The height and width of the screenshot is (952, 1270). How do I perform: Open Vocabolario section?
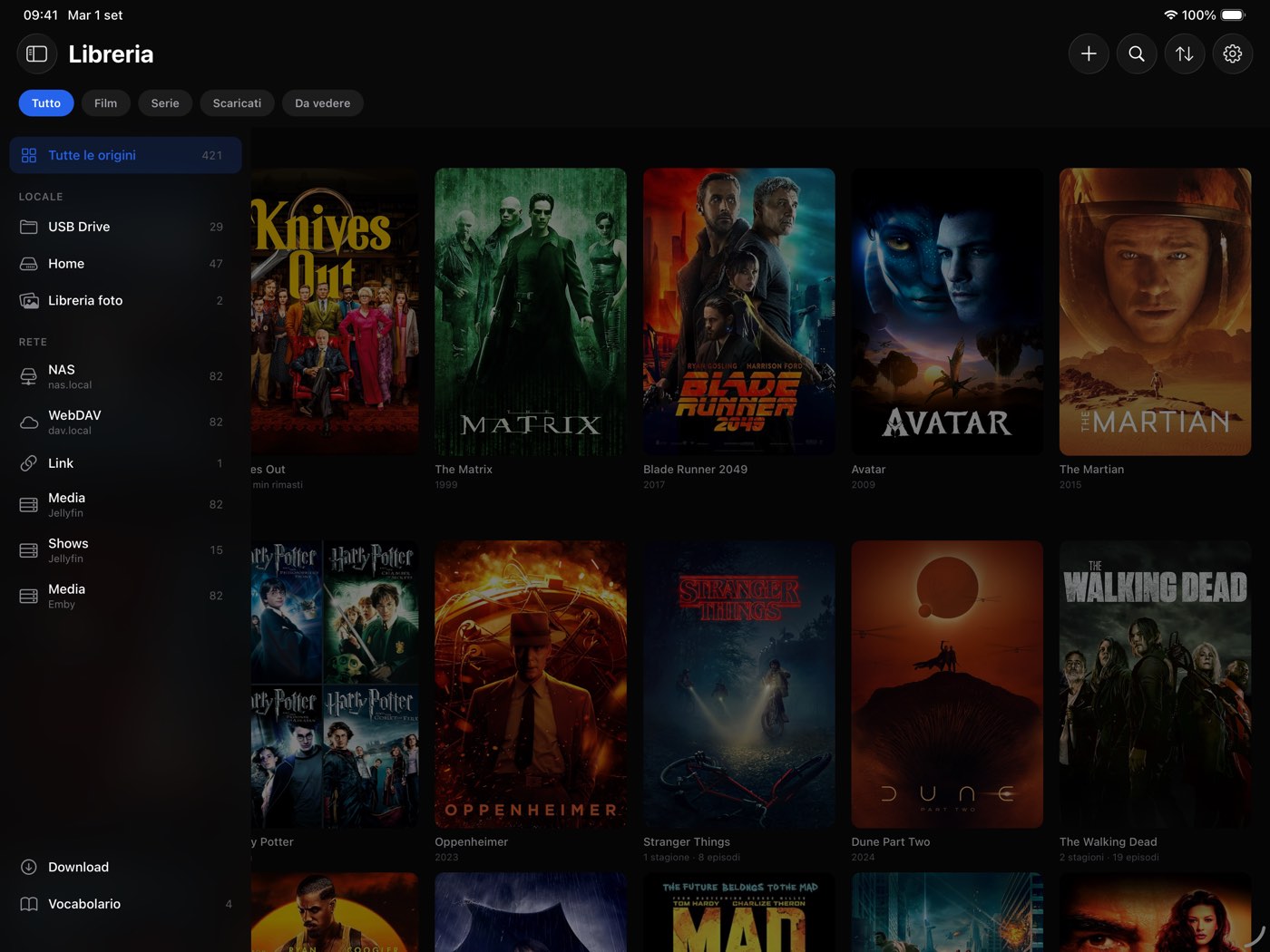(126, 904)
